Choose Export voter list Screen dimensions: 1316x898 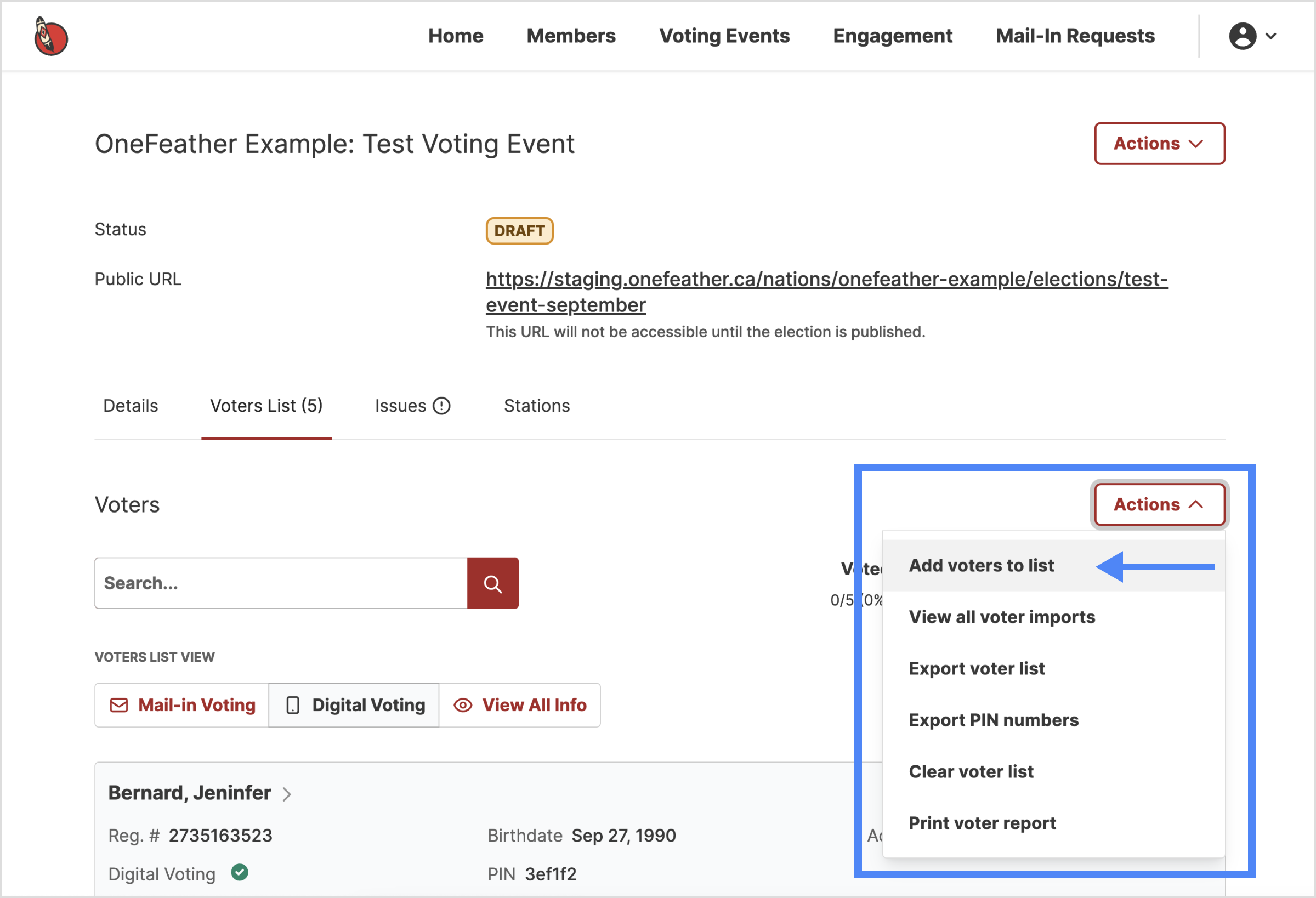point(1053,669)
